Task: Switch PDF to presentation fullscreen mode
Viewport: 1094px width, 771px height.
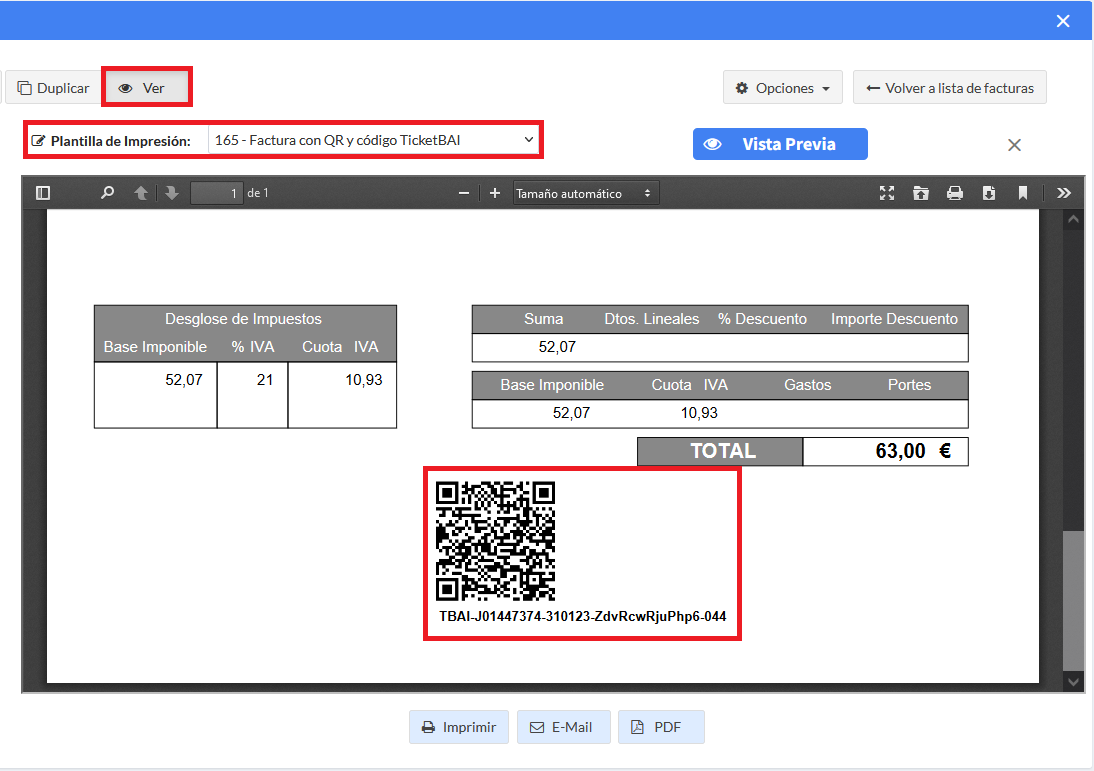Action: [x=887, y=193]
